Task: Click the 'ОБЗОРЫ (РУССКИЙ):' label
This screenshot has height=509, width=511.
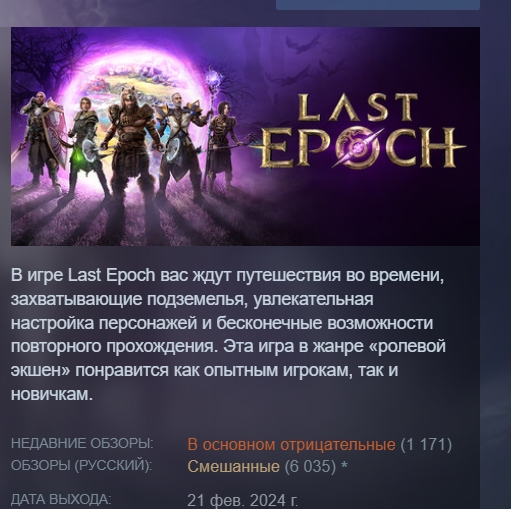Action: [81, 465]
